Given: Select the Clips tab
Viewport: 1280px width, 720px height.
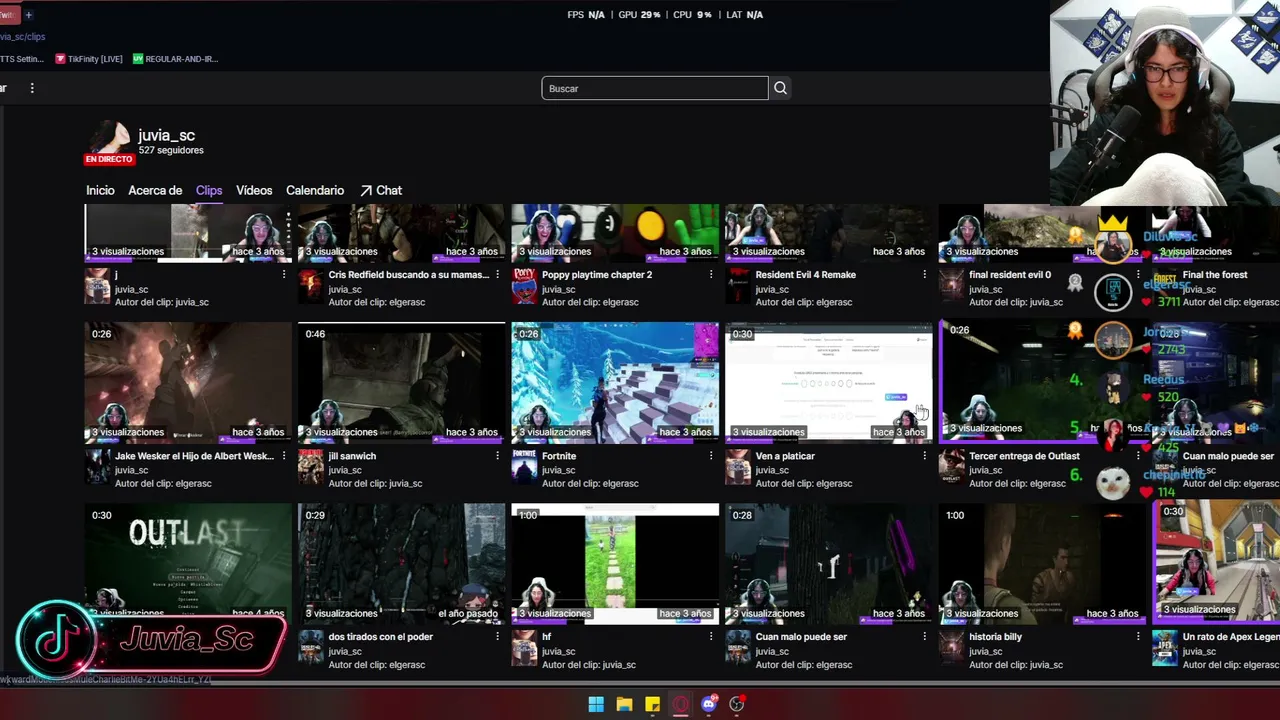Looking at the screenshot, I should (x=209, y=190).
